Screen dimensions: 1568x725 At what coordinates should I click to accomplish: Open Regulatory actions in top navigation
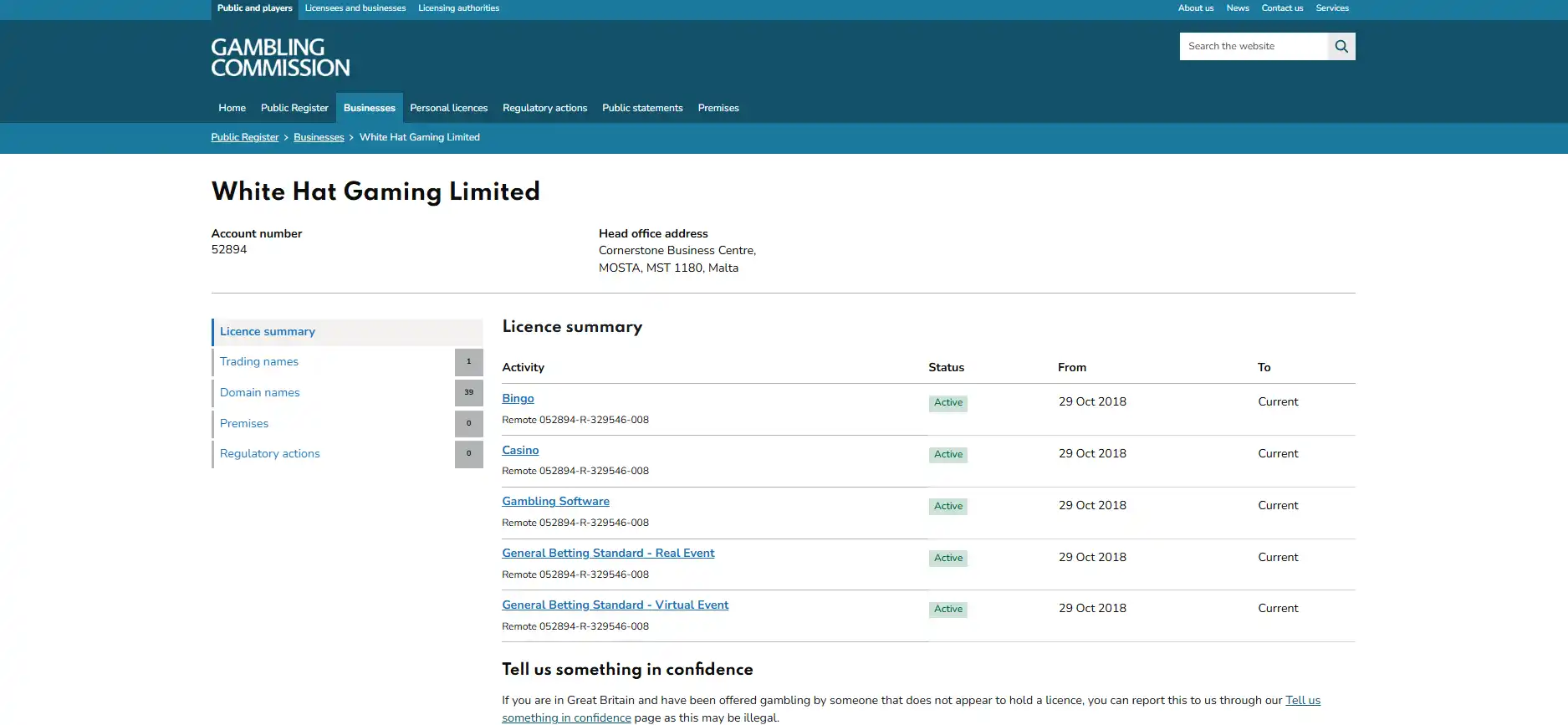pyautogui.click(x=544, y=108)
